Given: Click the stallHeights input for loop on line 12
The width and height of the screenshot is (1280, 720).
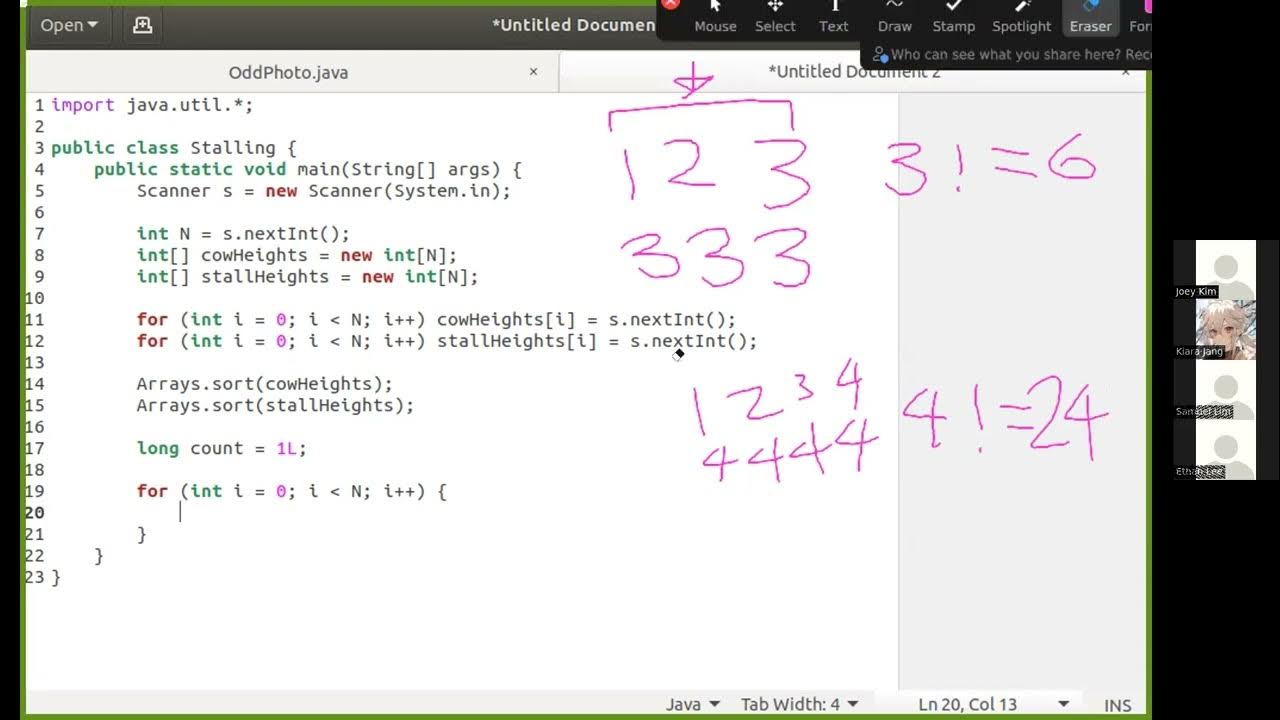Looking at the screenshot, I should (x=447, y=341).
